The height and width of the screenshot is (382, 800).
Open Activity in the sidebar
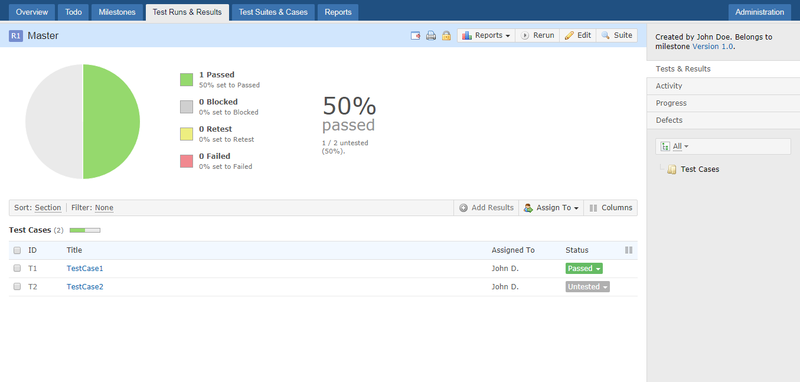(723, 86)
